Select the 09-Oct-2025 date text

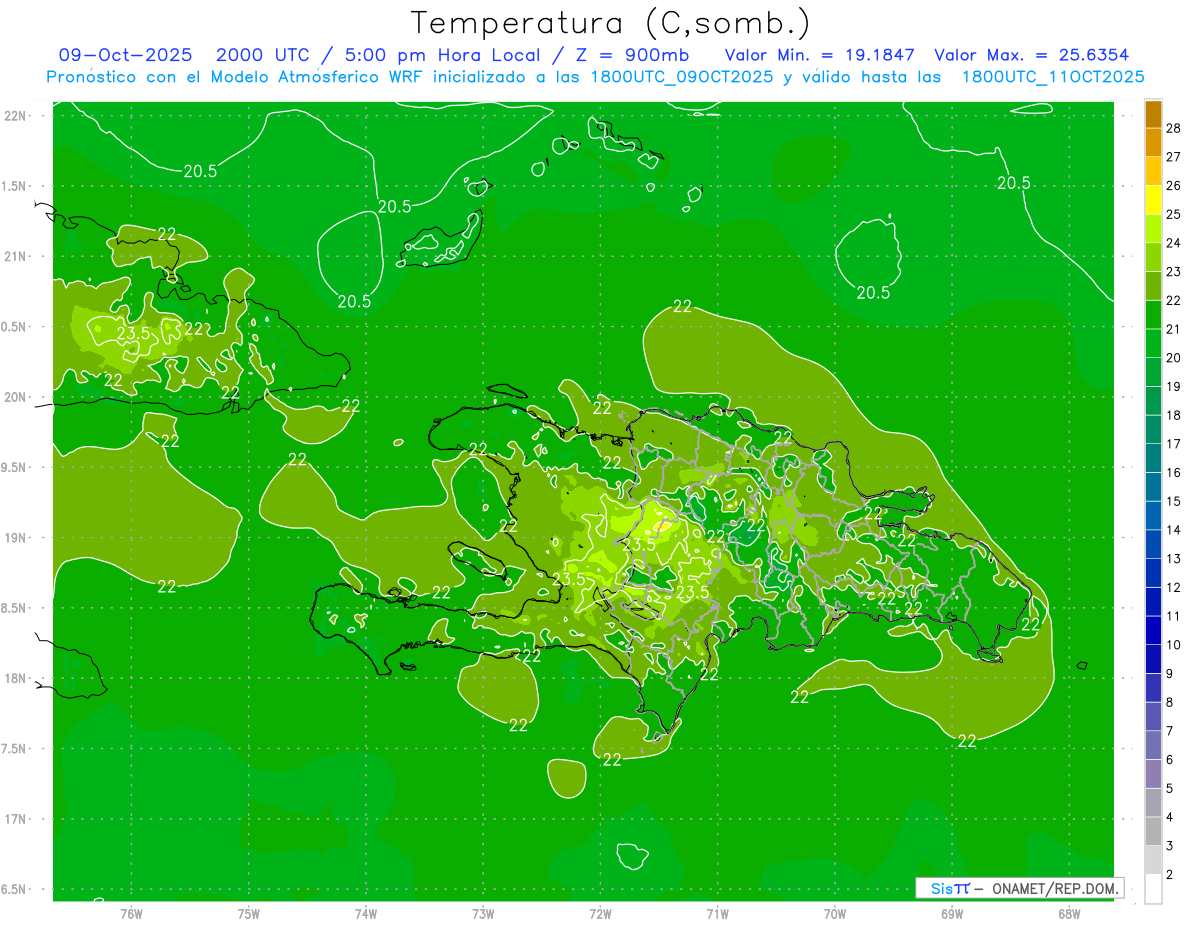coord(125,55)
